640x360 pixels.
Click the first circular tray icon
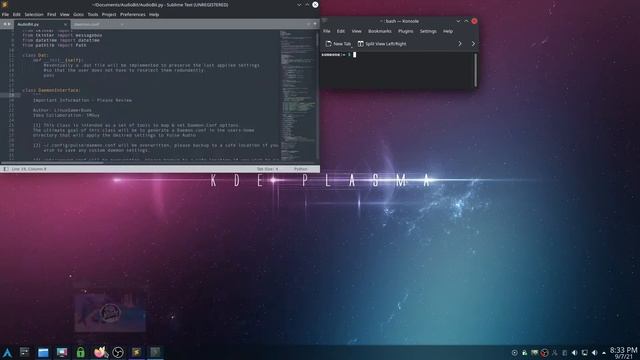point(514,353)
